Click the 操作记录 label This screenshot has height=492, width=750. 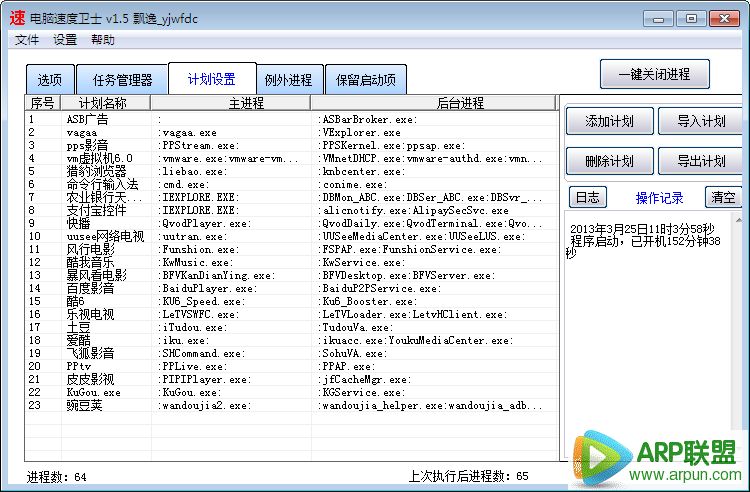click(659, 198)
